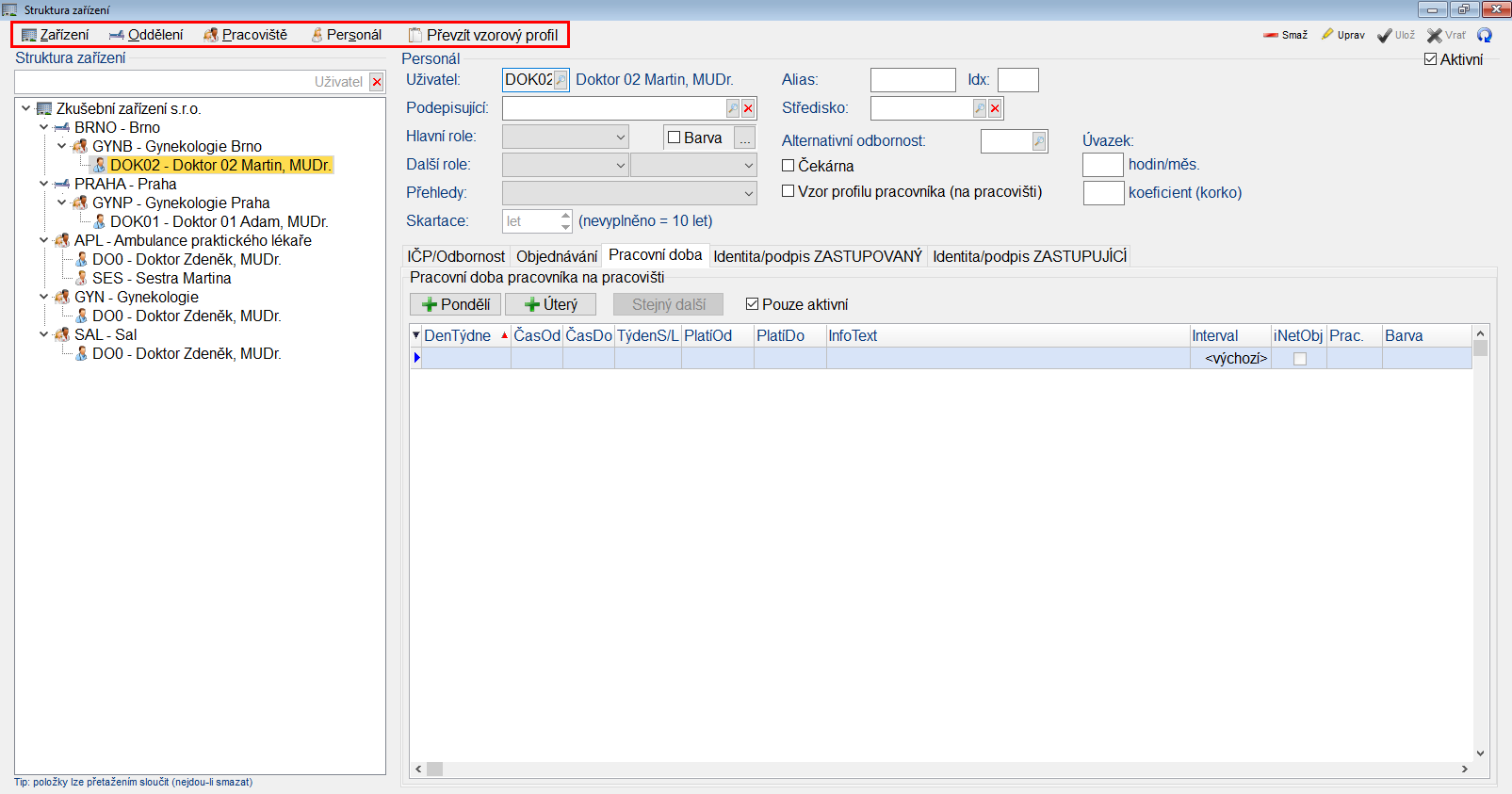Open the IČP/Odbornost tab

[456, 256]
